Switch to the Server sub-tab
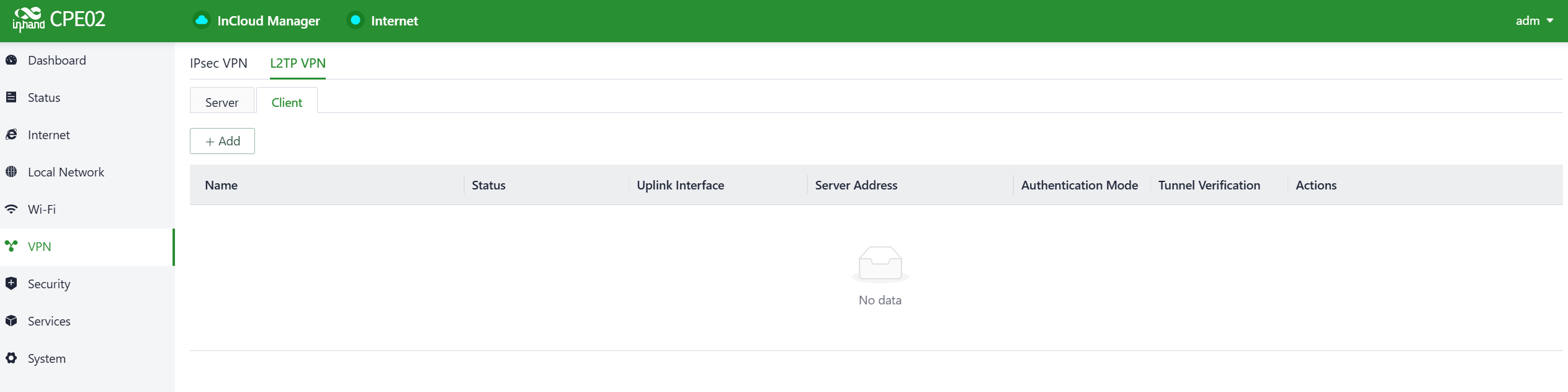This screenshot has width=1568, height=392. 222,103
